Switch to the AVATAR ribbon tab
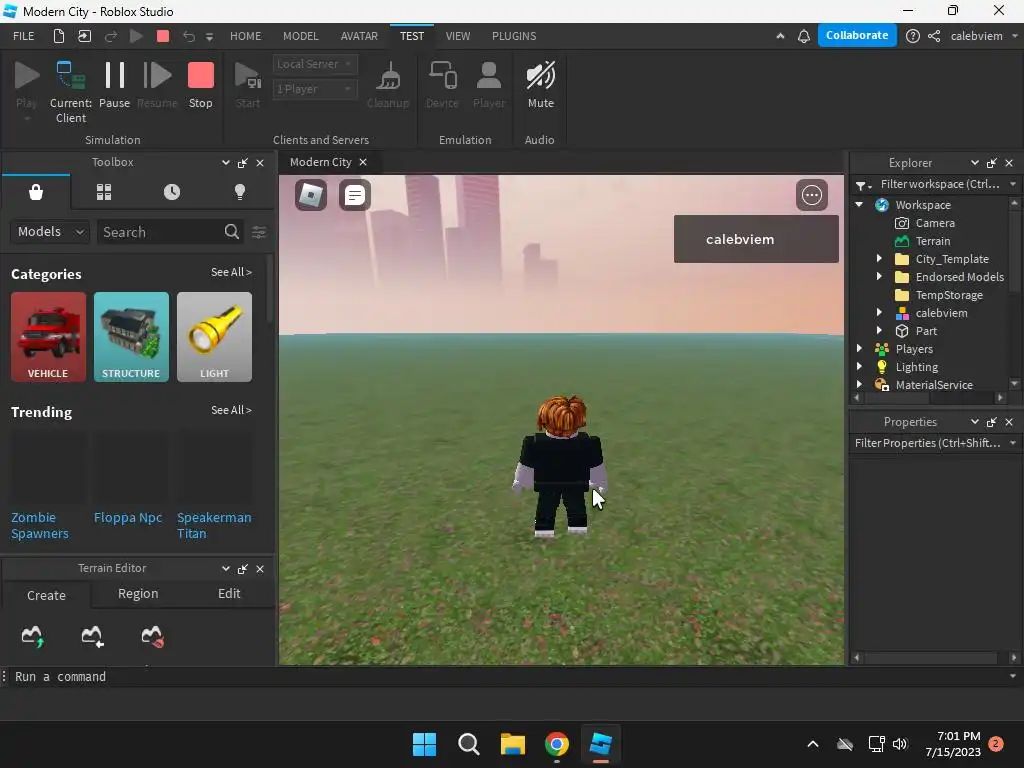 (359, 36)
